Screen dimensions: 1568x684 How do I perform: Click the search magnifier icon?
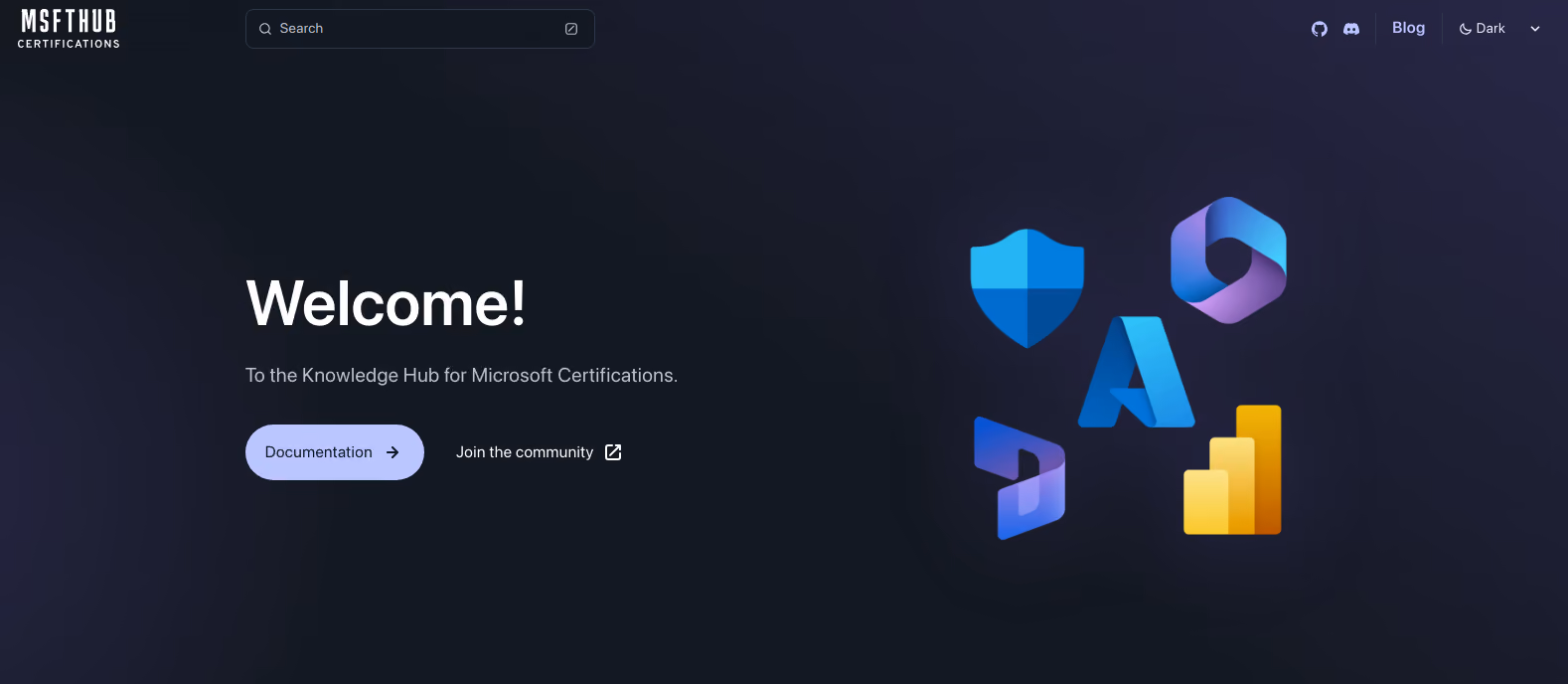coord(265,29)
